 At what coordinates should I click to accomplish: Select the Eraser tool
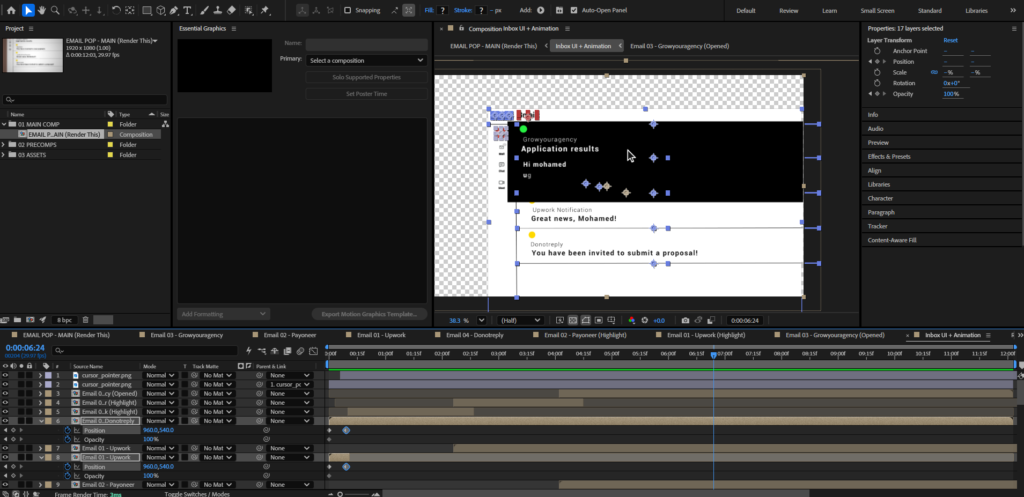(231, 10)
